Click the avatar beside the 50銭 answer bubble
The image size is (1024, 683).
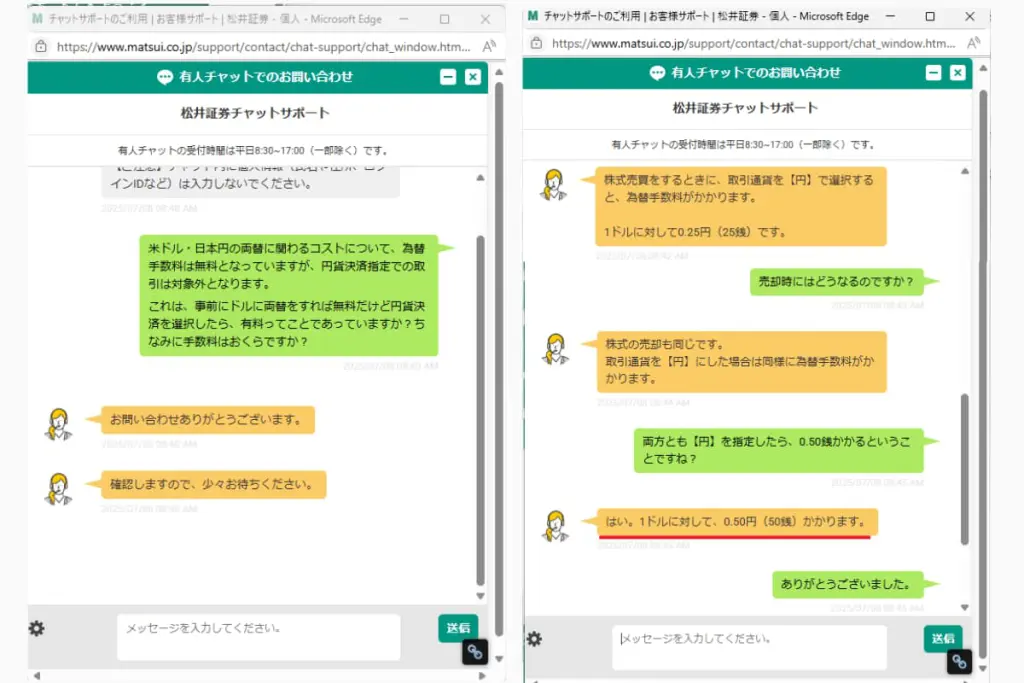point(554,525)
